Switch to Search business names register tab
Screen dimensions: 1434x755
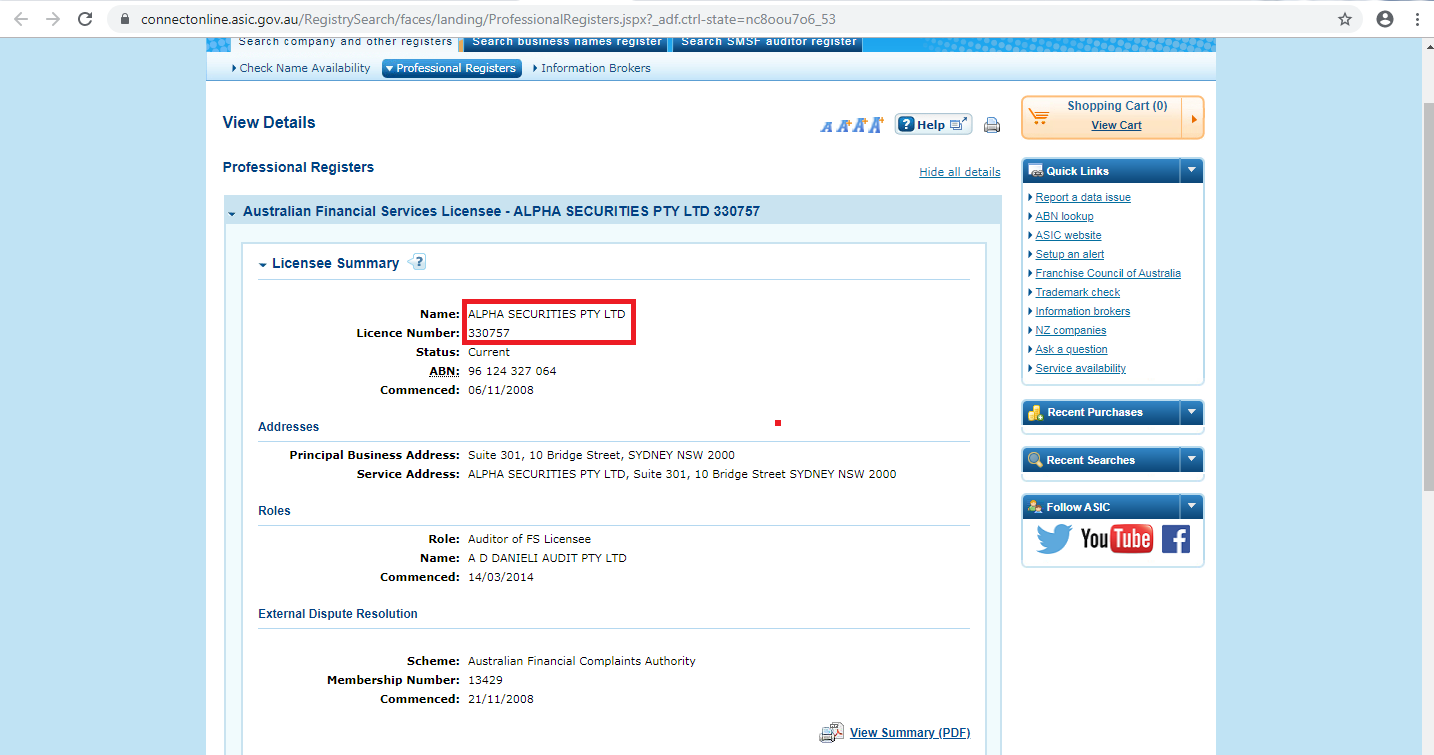coord(567,42)
